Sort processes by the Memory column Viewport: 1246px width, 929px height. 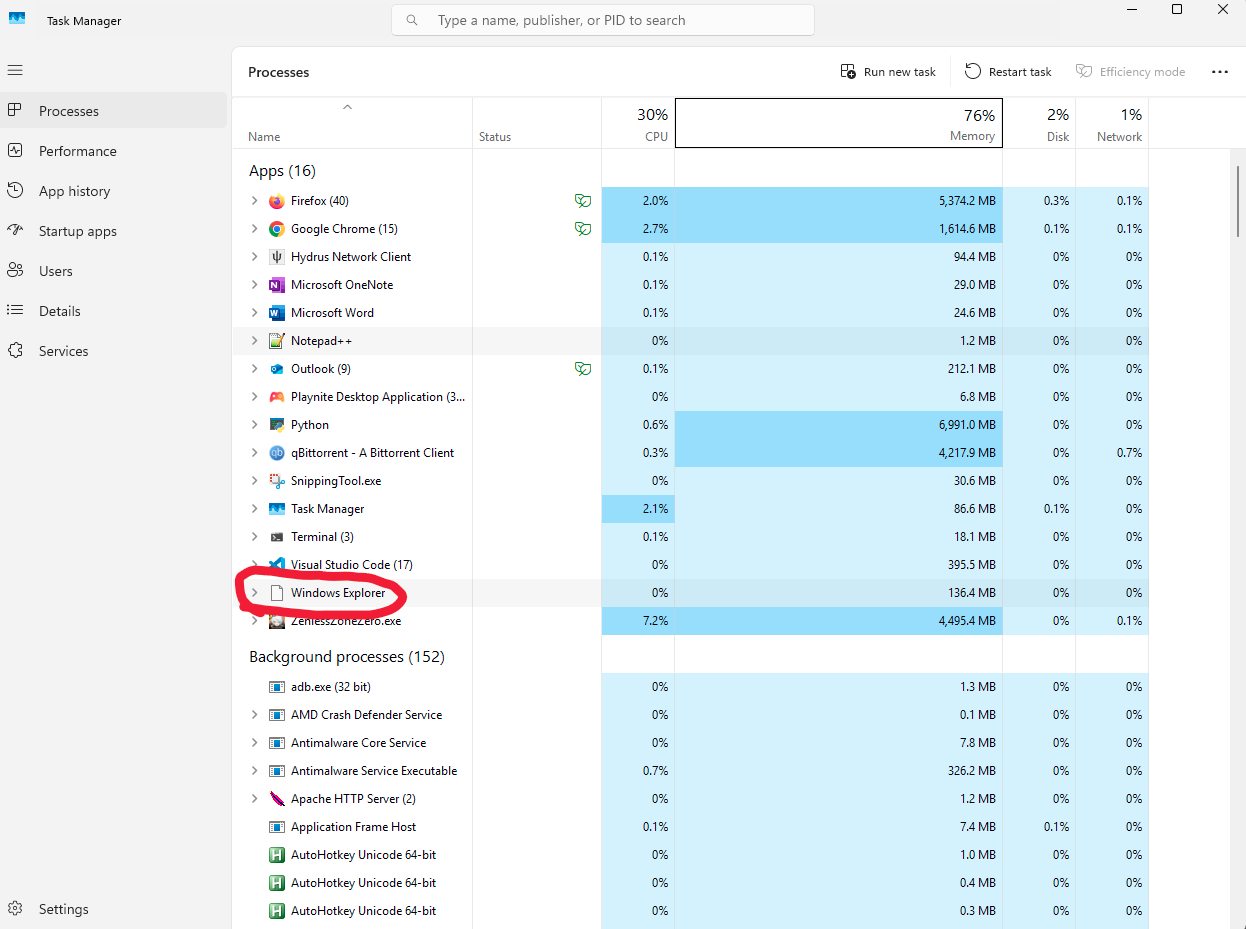[x=839, y=123]
